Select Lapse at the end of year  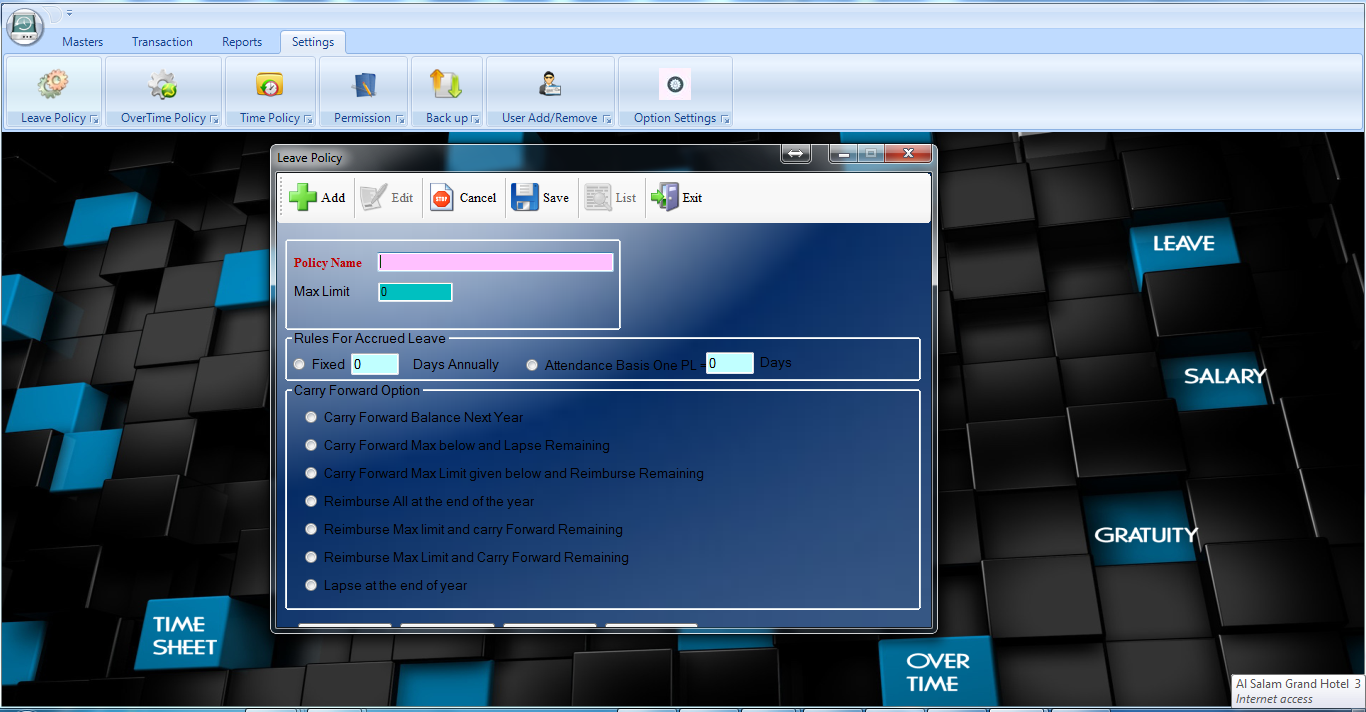(312, 585)
